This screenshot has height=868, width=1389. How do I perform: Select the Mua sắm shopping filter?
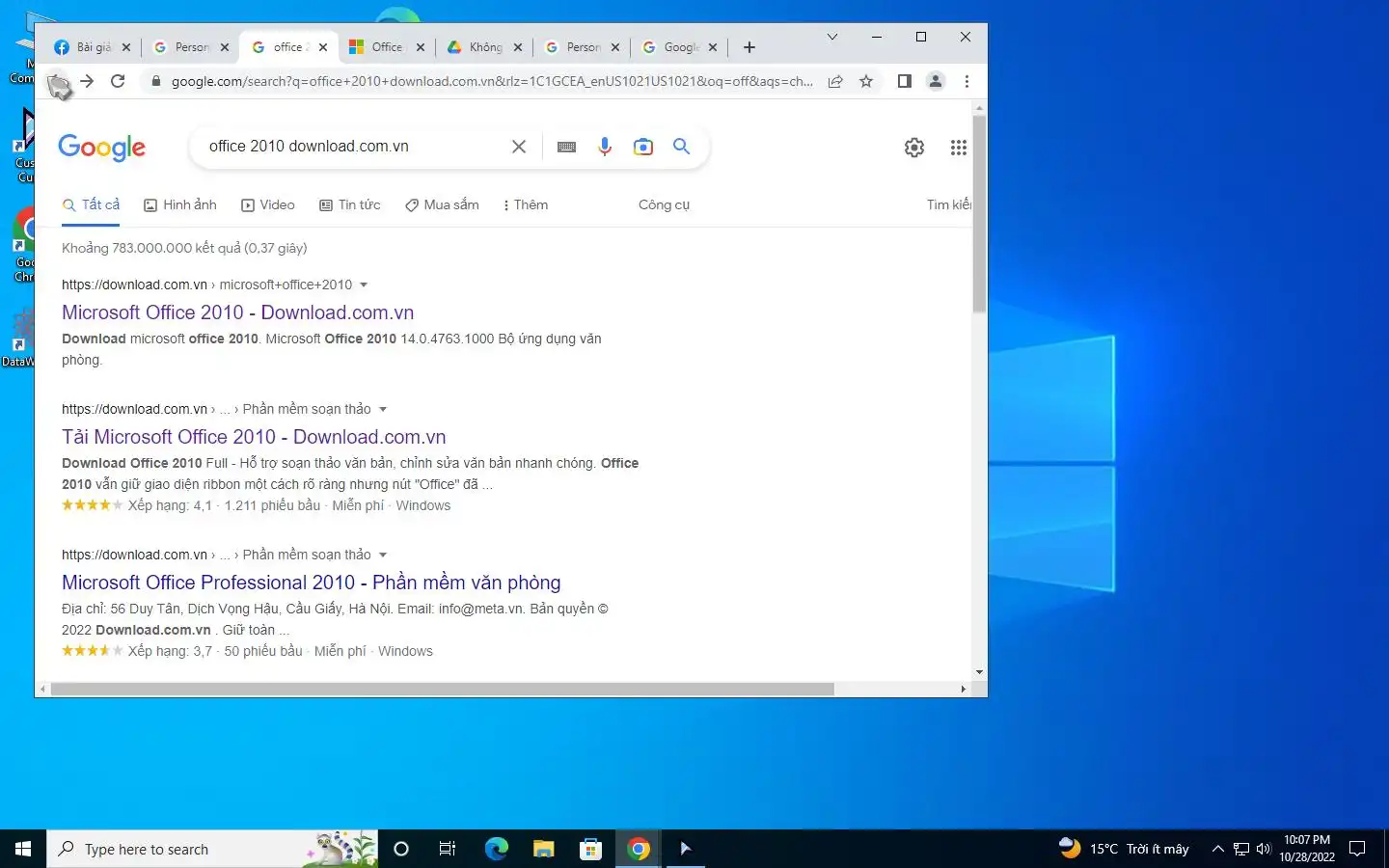(x=442, y=204)
